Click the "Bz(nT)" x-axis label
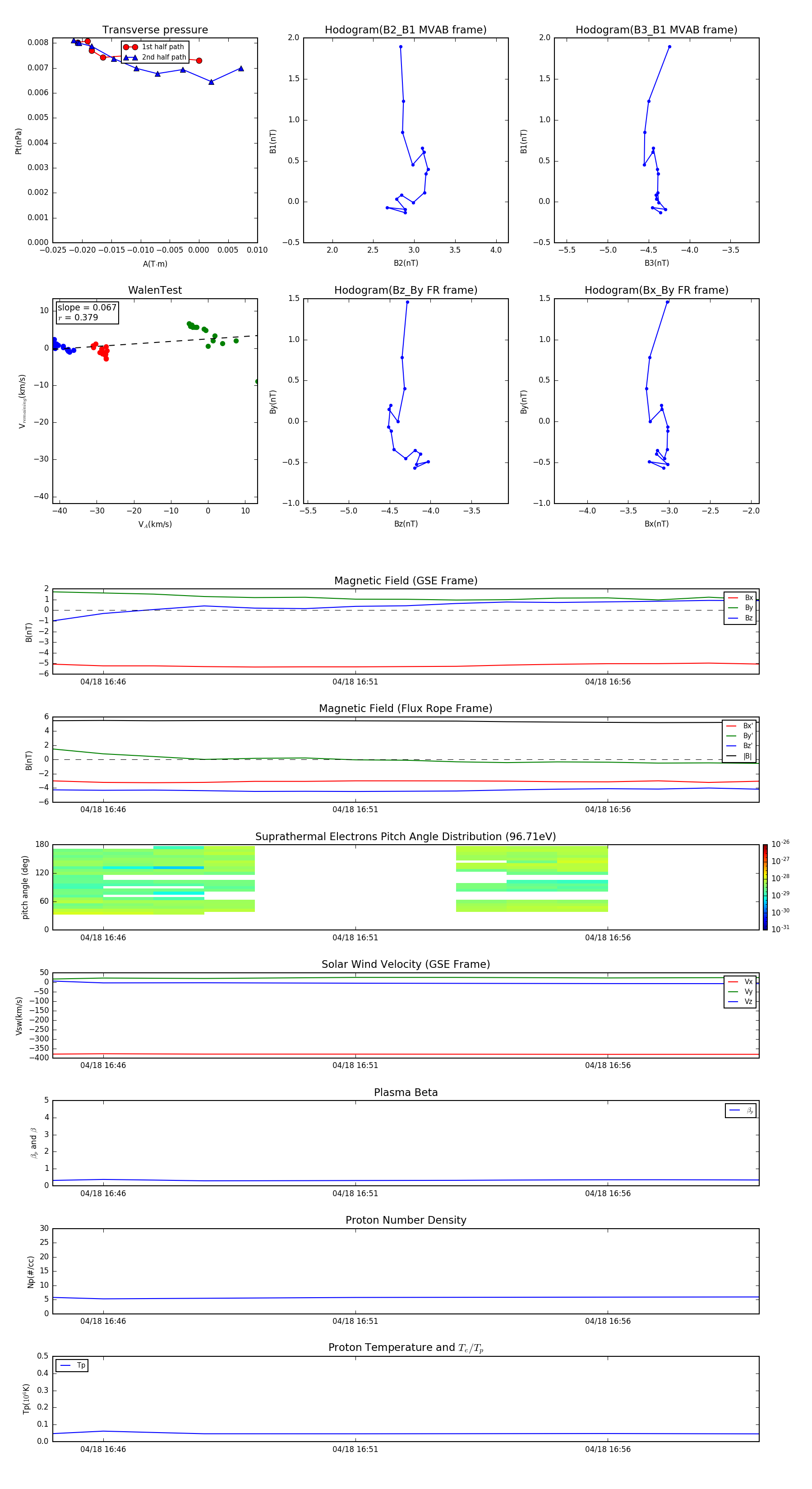Screen dimensions: 812x1489 [x=406, y=524]
